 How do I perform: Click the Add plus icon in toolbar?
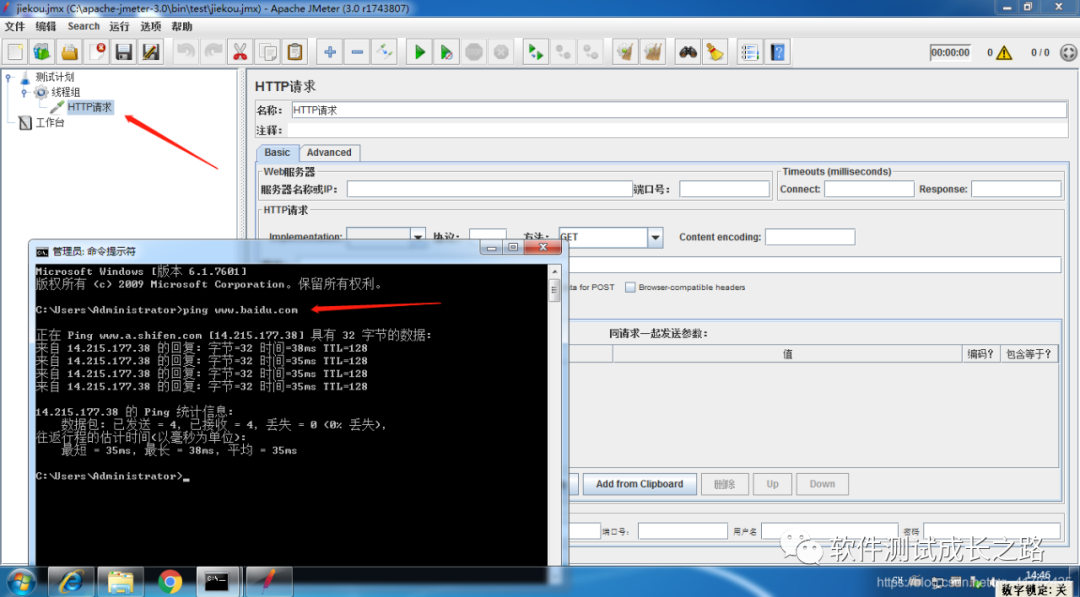pyautogui.click(x=330, y=52)
